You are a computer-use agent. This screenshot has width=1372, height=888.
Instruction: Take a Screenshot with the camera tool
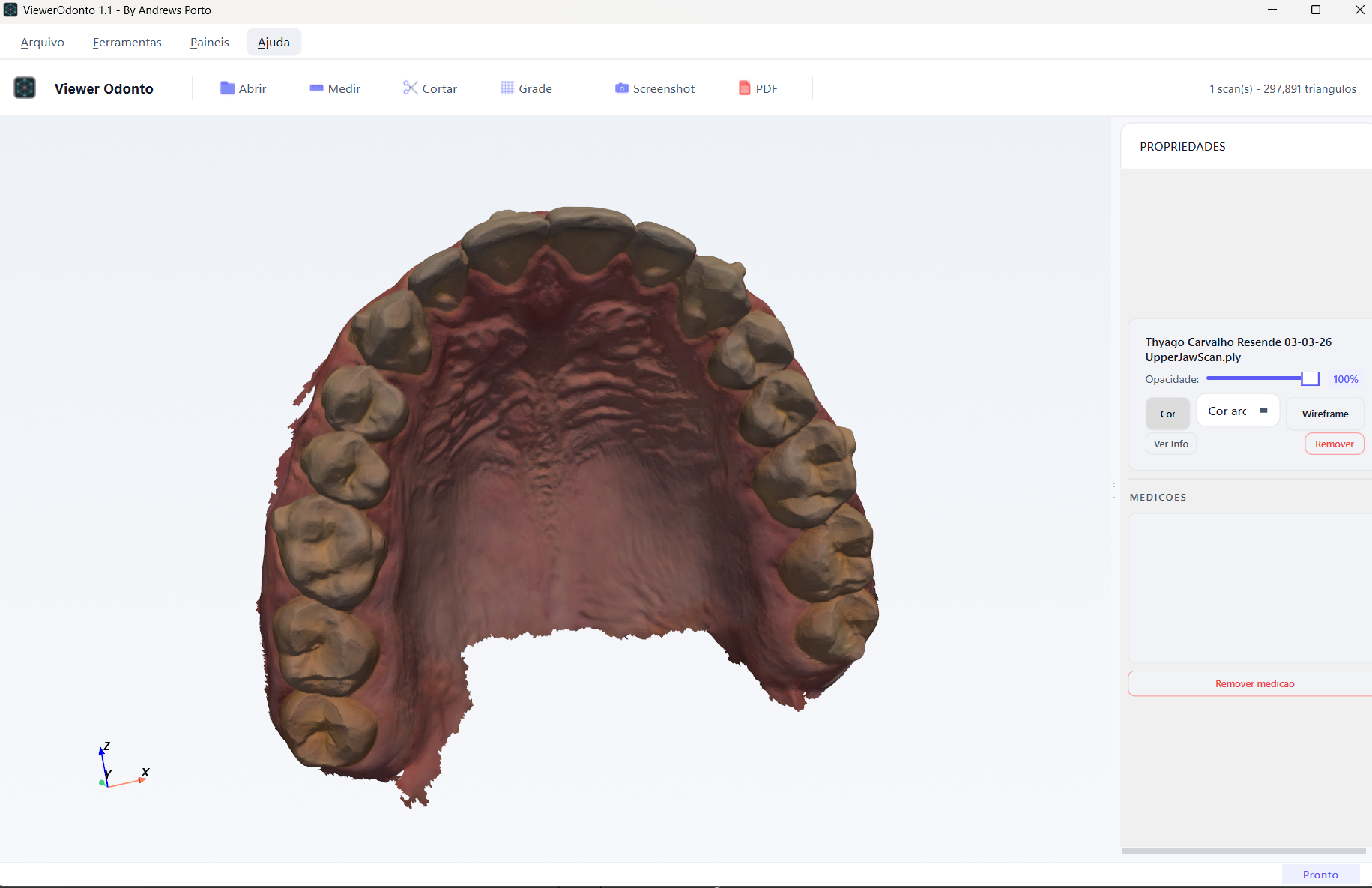pyautogui.click(x=655, y=88)
